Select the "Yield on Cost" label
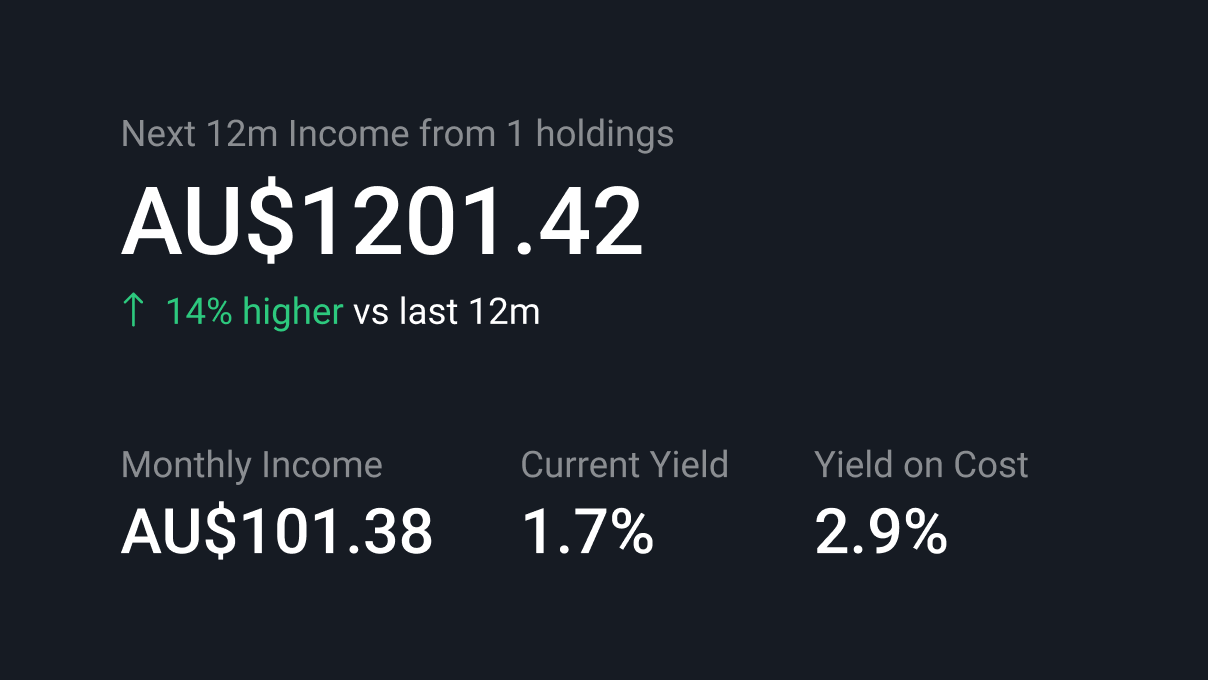 921,465
